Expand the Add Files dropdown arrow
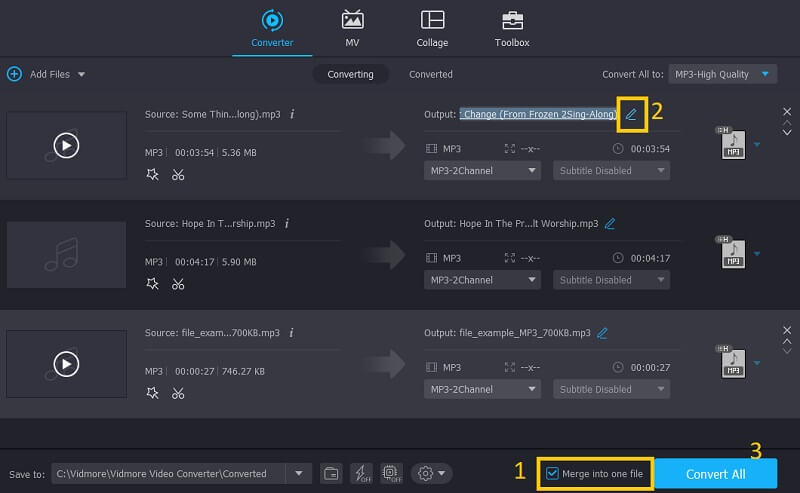 click(81, 75)
